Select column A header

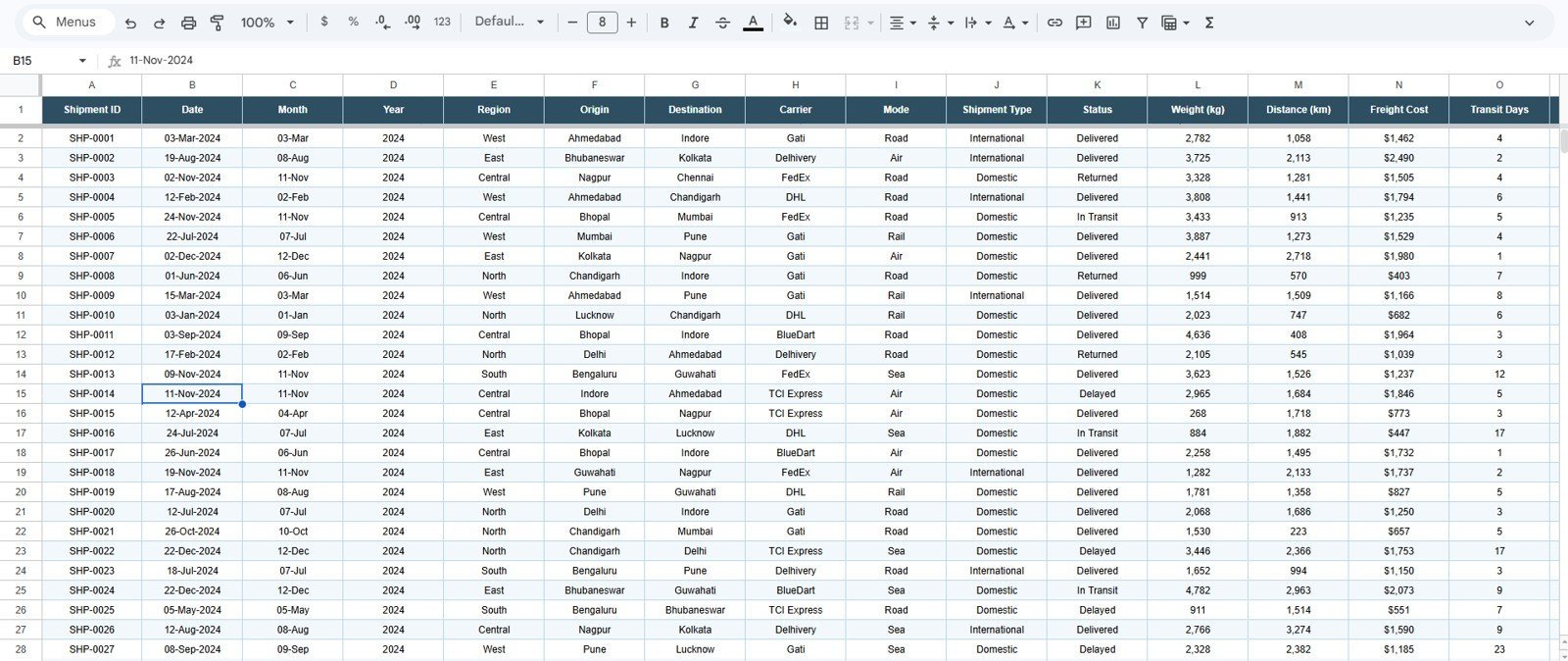[x=92, y=85]
